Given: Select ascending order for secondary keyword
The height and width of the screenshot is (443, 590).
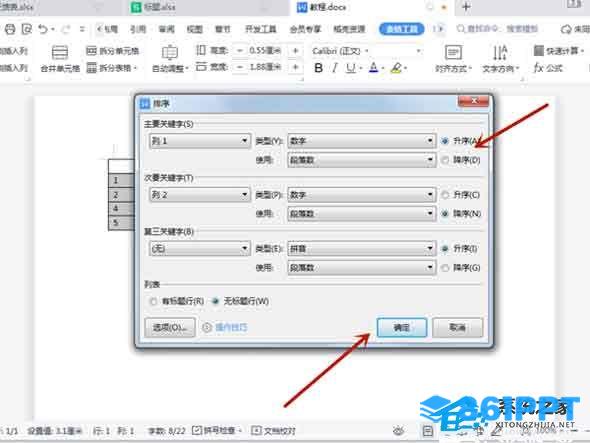Looking at the screenshot, I should tap(446, 195).
